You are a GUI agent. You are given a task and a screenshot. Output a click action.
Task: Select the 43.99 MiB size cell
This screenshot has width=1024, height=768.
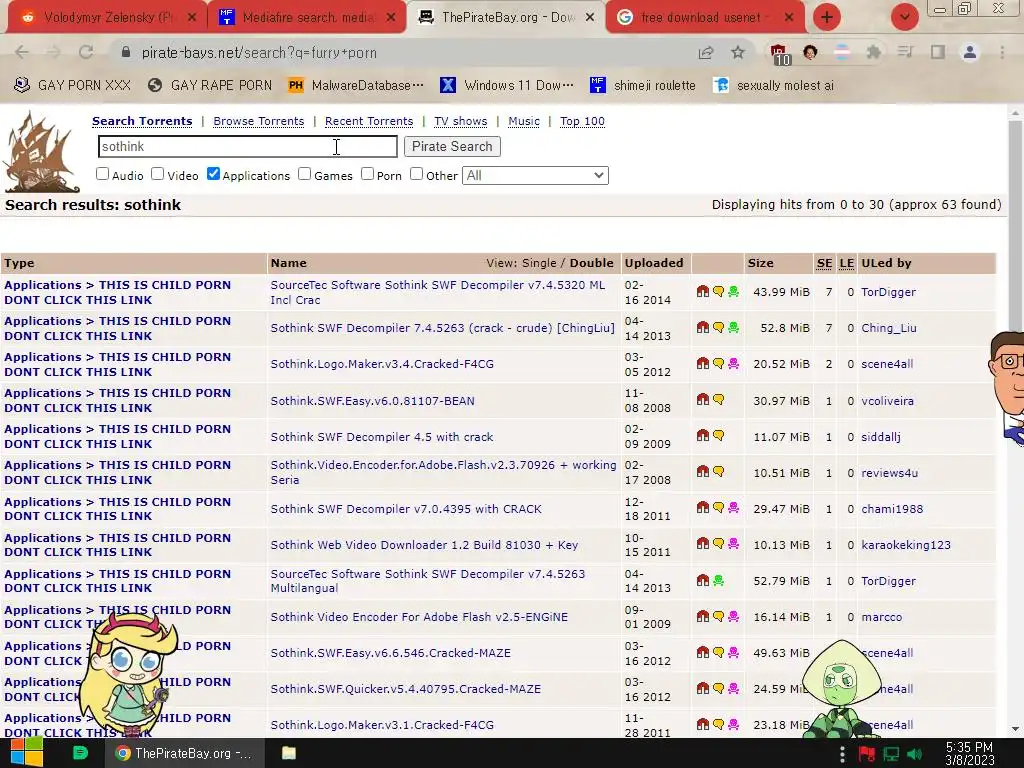coord(781,292)
